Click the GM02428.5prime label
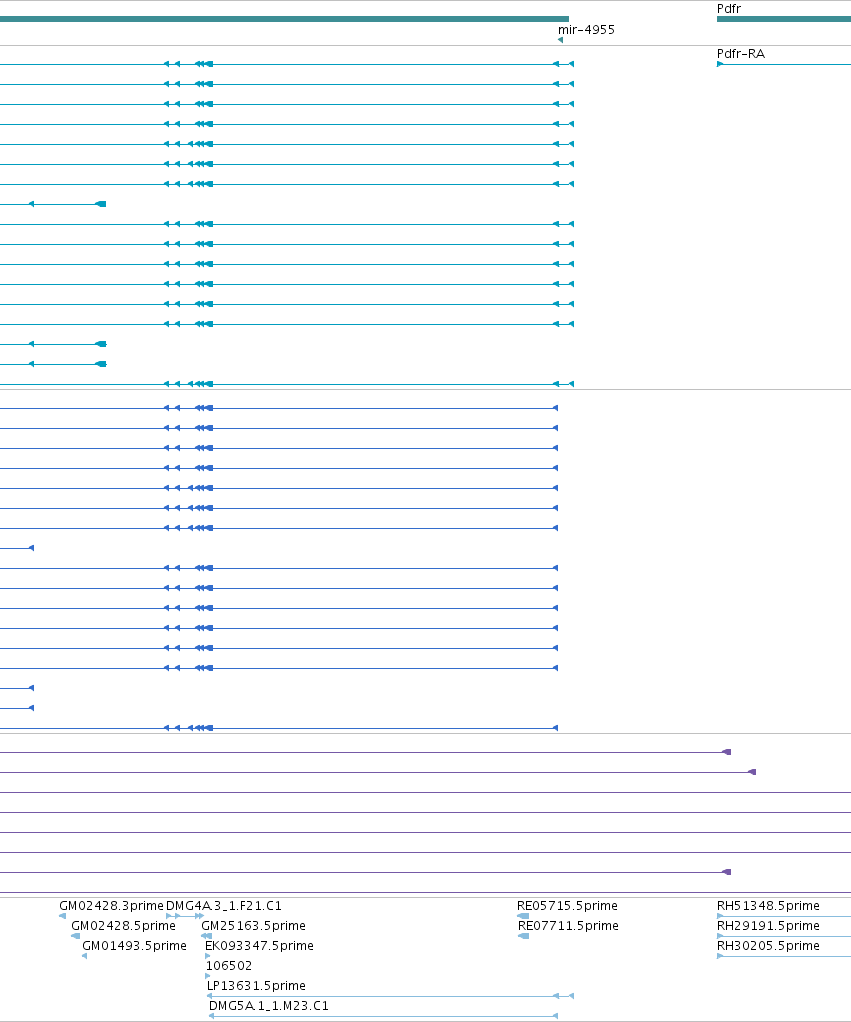 tap(123, 926)
